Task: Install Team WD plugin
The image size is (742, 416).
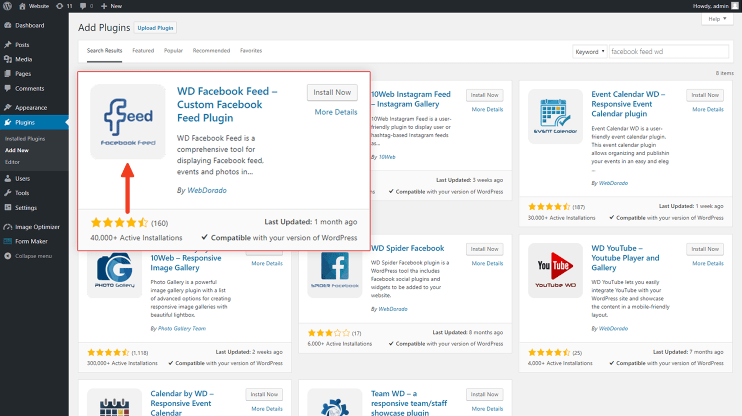Action: coord(485,394)
